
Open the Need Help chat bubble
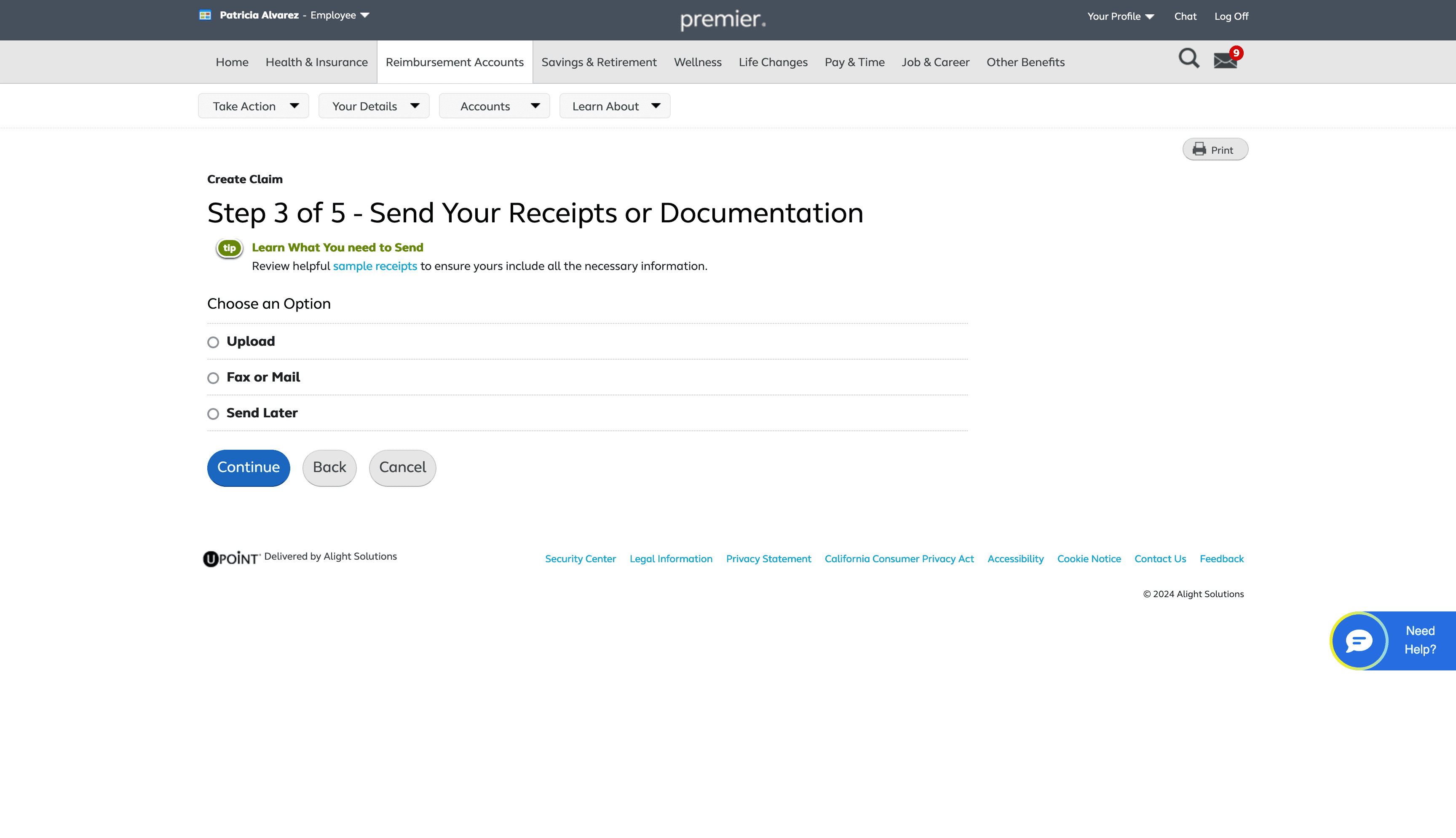click(1359, 641)
